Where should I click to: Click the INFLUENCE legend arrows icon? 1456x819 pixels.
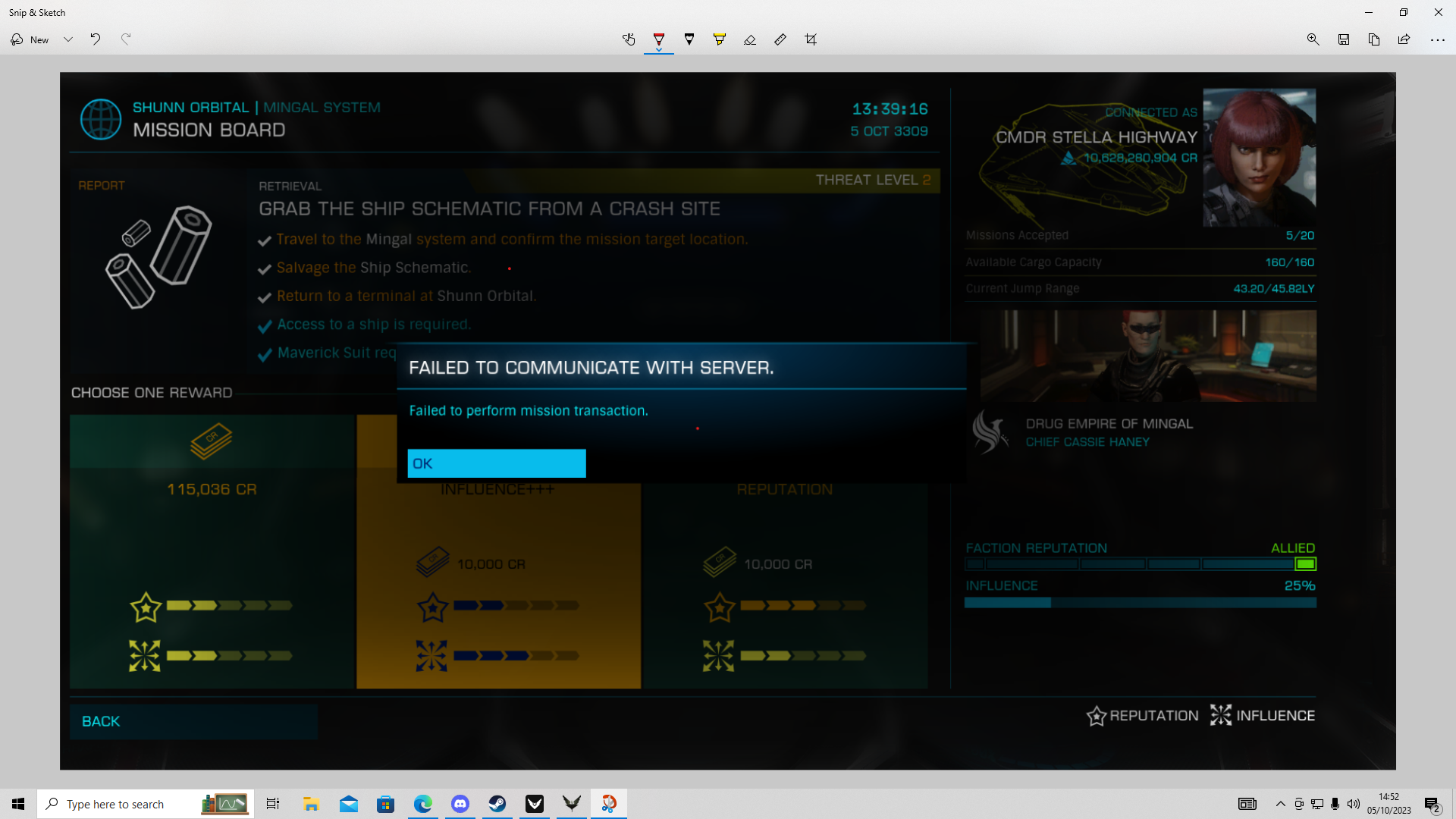pos(1221,715)
